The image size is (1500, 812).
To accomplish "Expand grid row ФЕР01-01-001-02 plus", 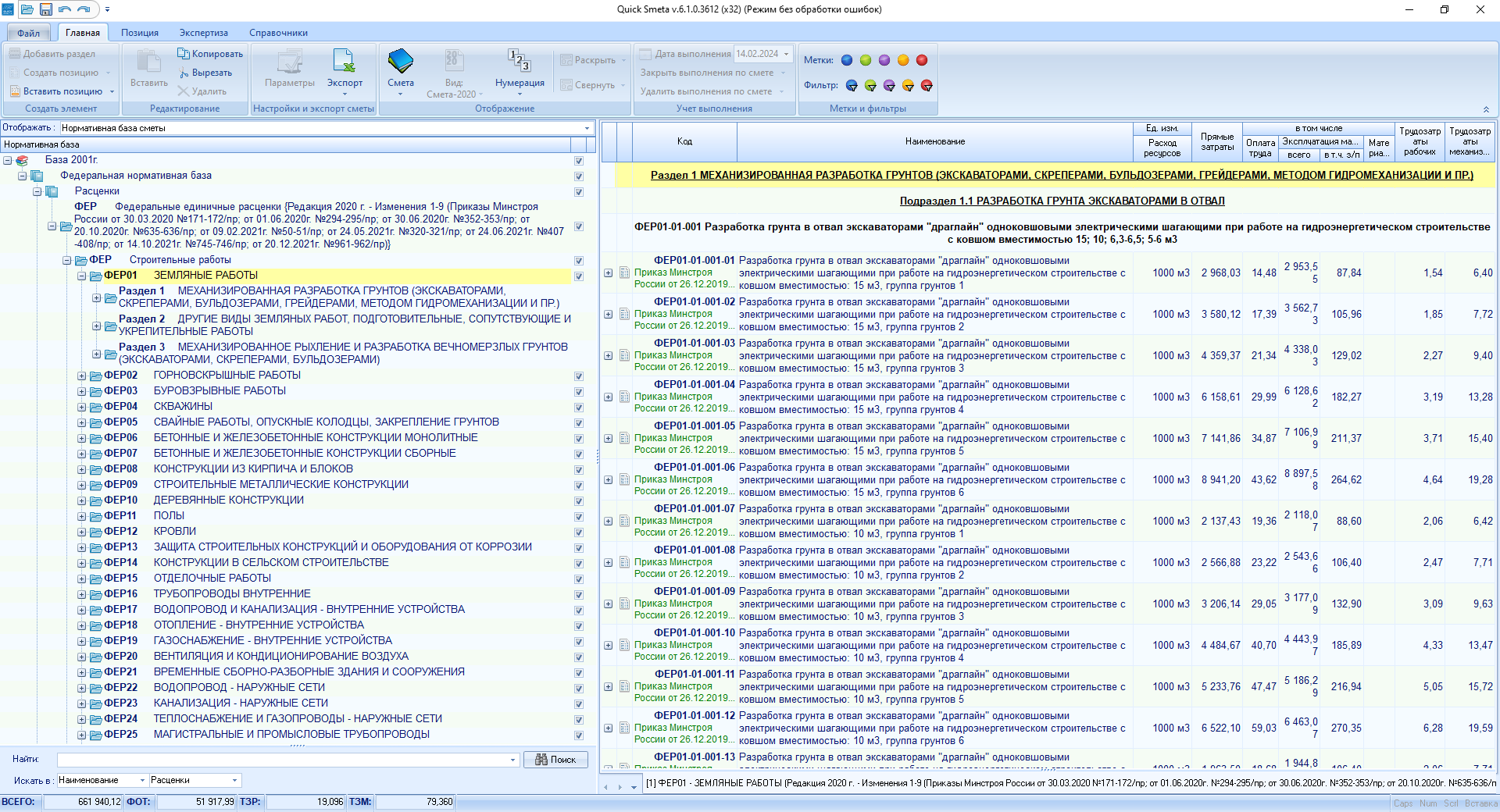I will [x=609, y=314].
